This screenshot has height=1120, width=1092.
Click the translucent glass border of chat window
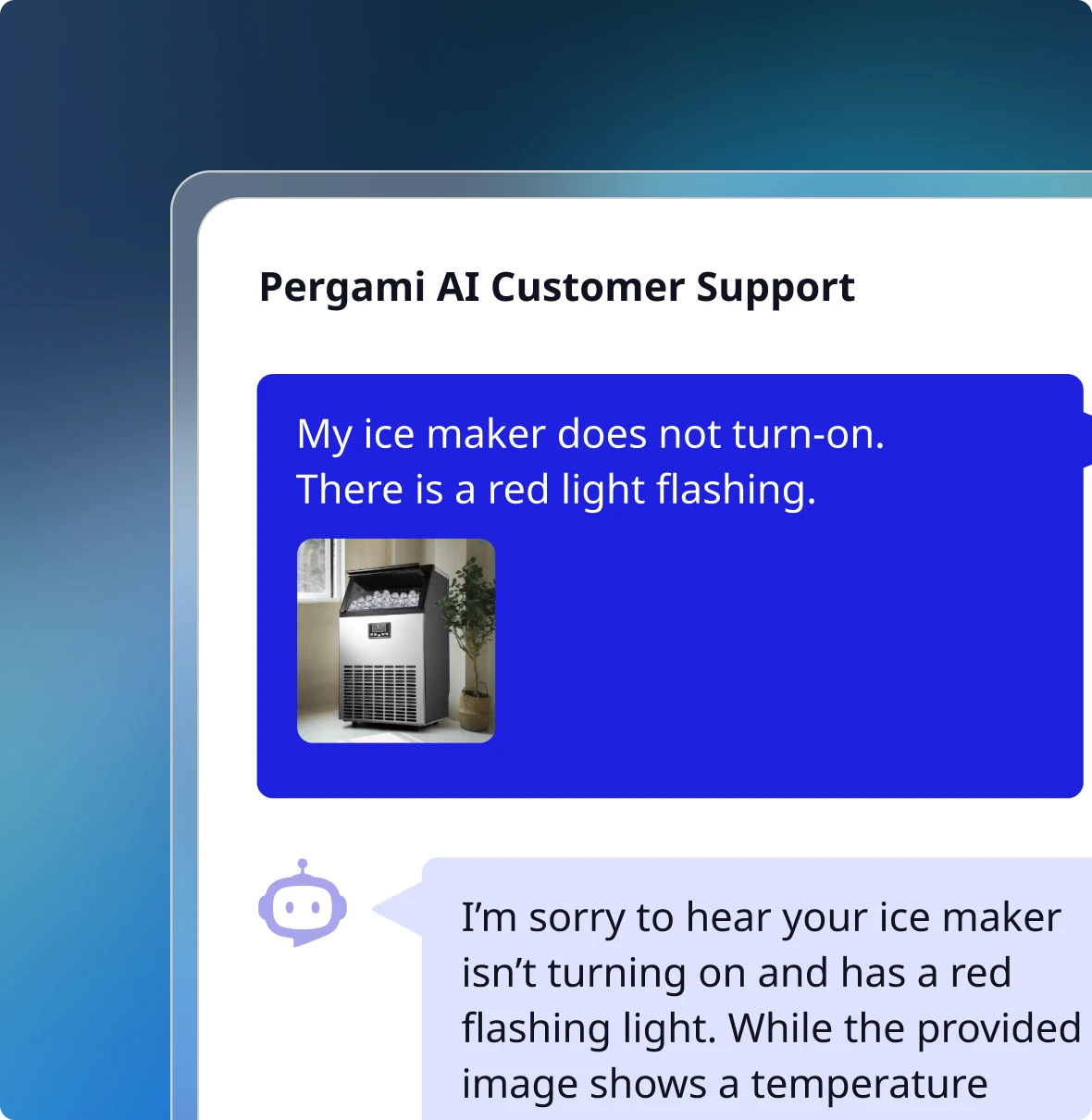pos(184,648)
